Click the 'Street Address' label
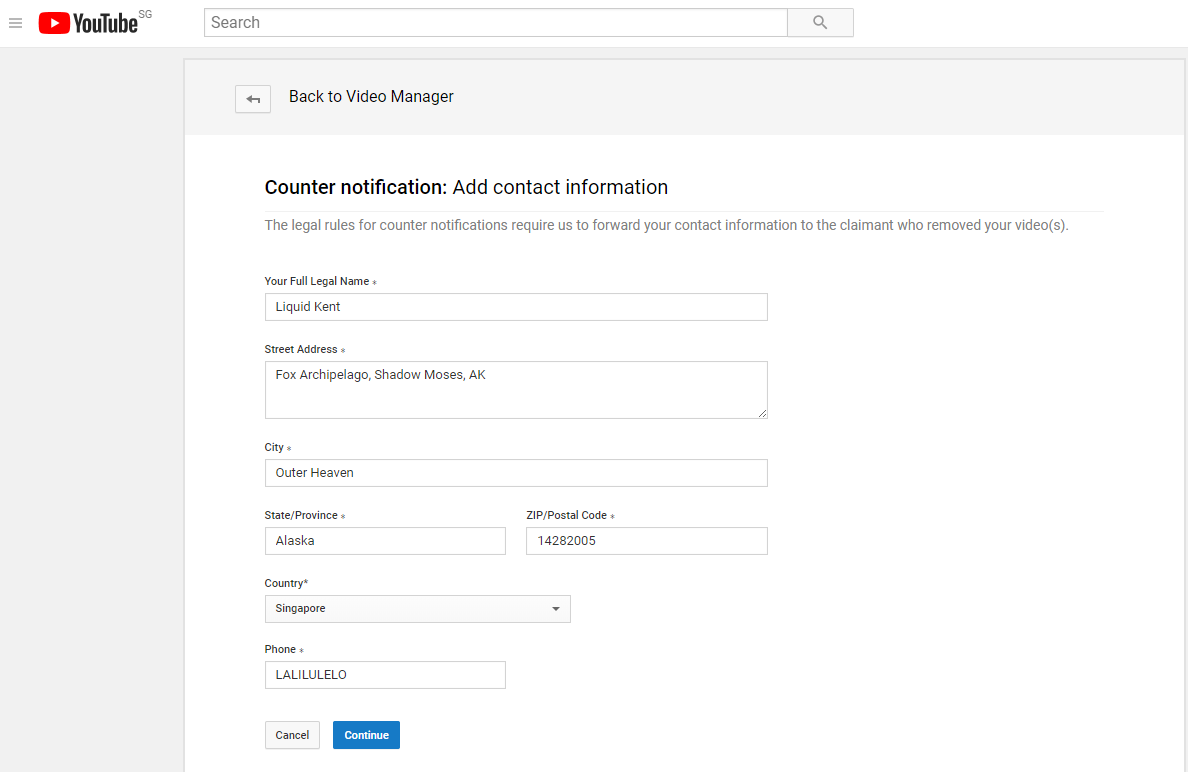The image size is (1188, 772). coord(301,349)
